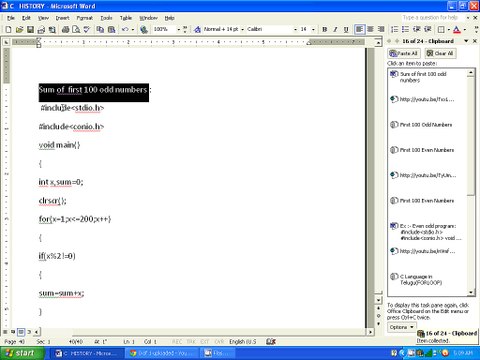Open the Table menu
The image size is (480, 360).
point(126,18)
